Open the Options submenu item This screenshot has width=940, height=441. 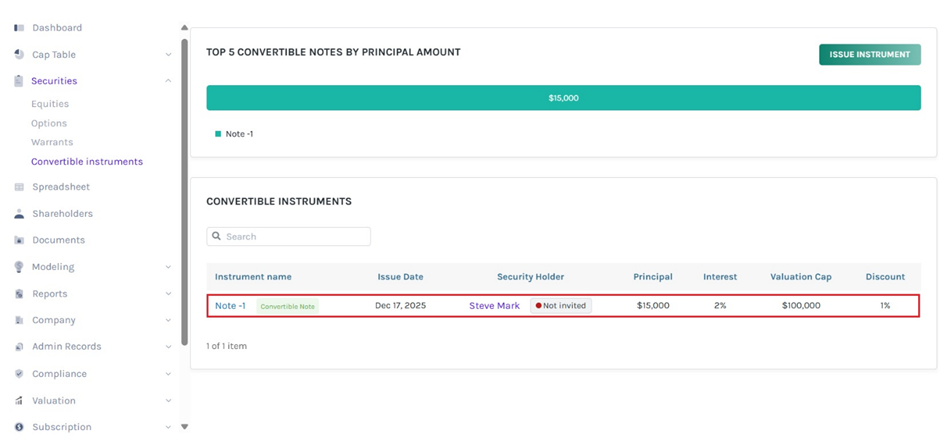click(49, 123)
